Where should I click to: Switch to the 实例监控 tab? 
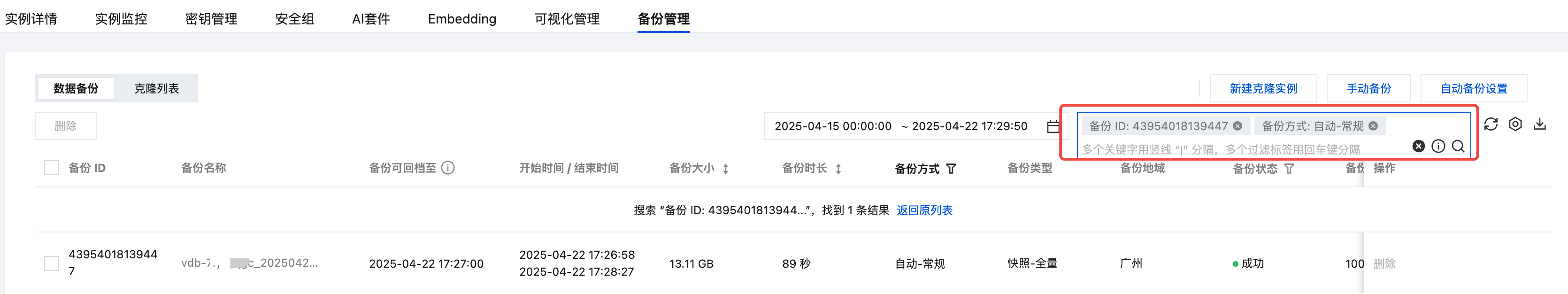coord(121,19)
